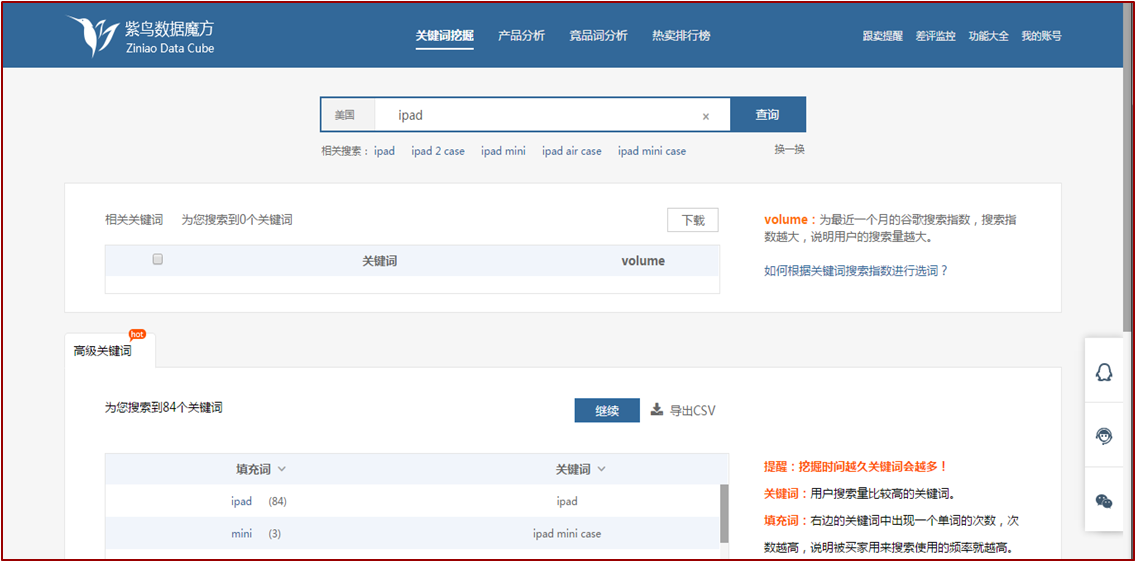The height and width of the screenshot is (562, 1136).
Task: Open the headset support agent icon
Action: 1104,436
